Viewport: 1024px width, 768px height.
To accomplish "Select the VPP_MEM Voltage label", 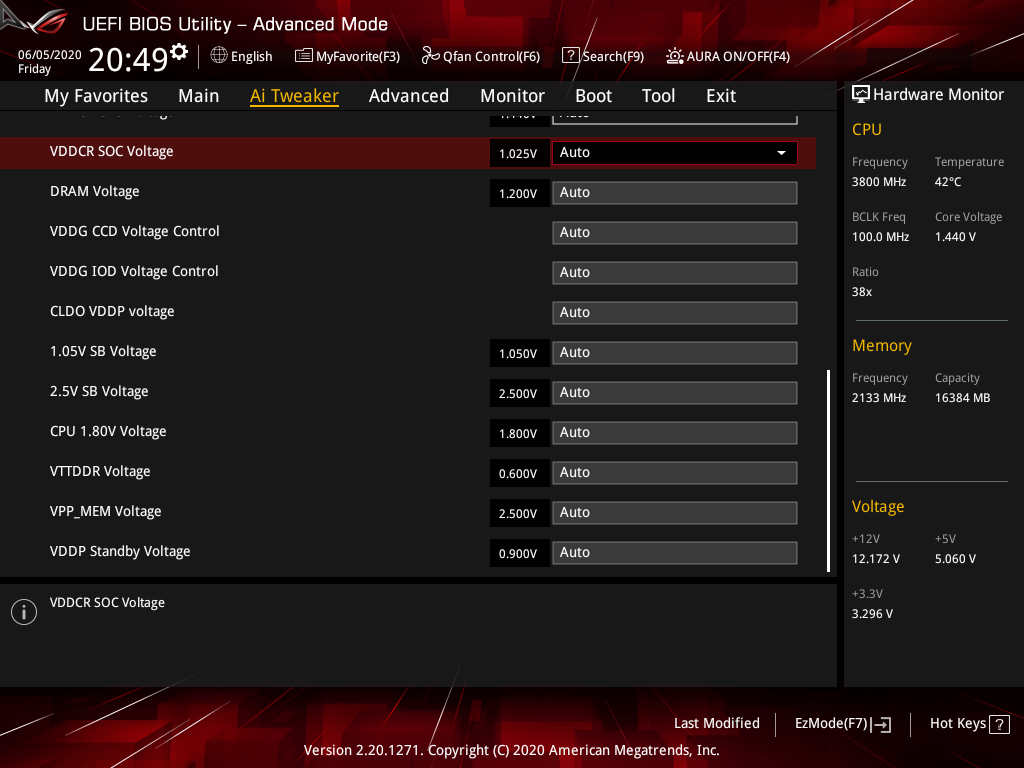I will pos(105,511).
